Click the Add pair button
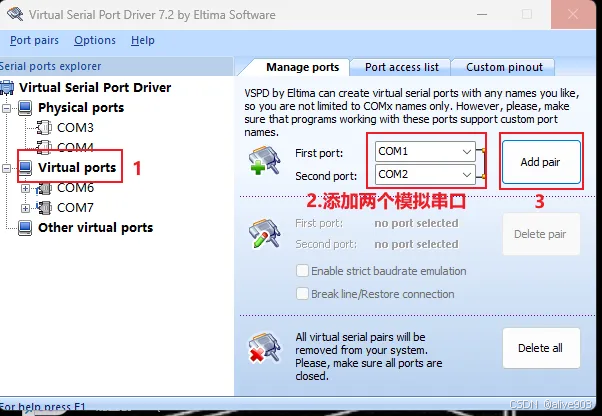 point(541,162)
